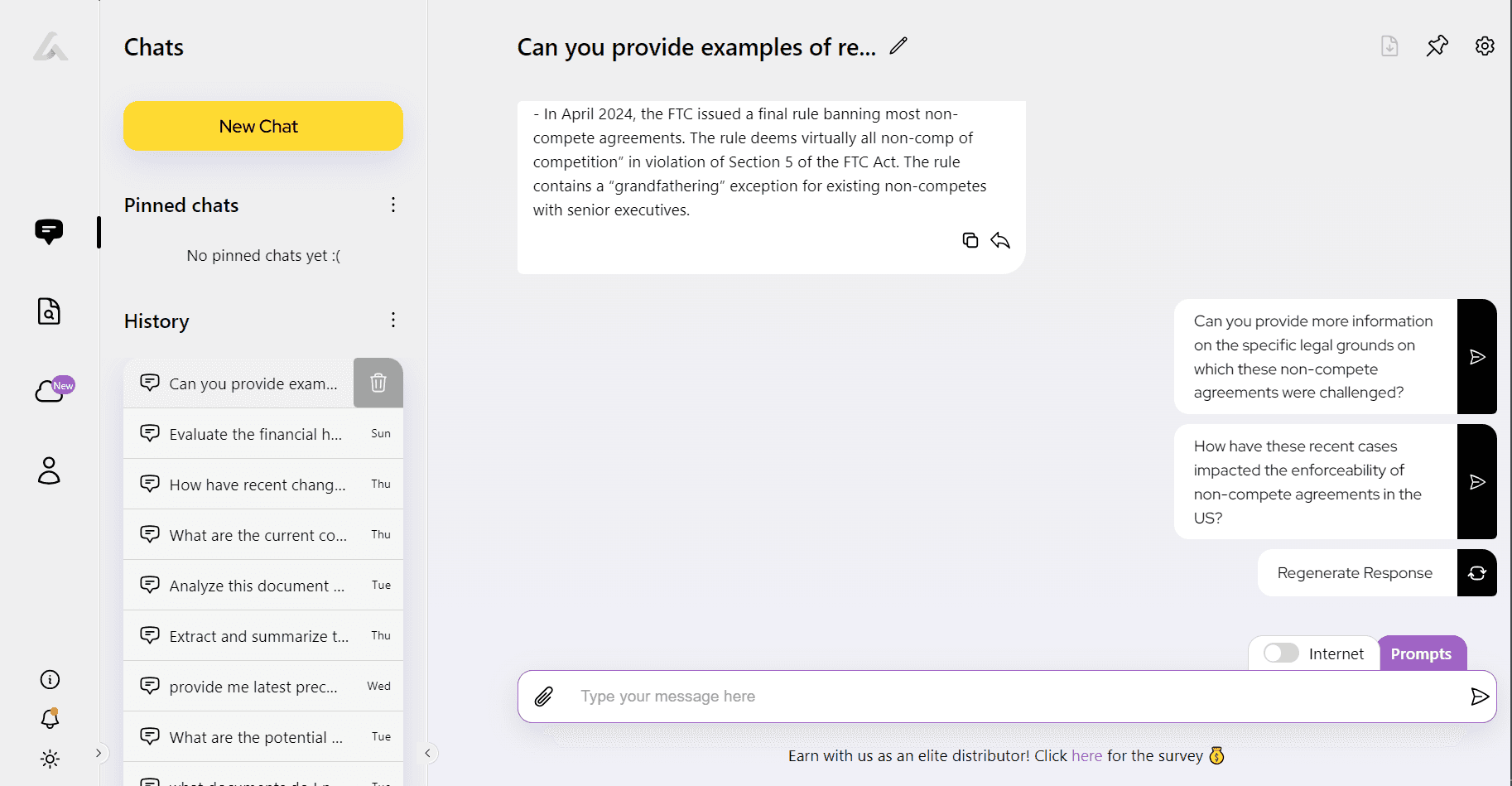Expand the left navigation rail arrow
1512x786 pixels.
[x=99, y=753]
